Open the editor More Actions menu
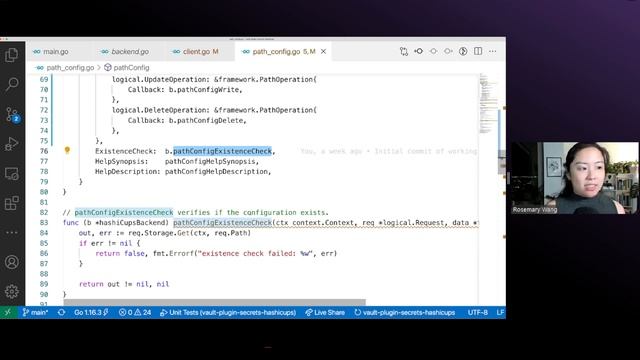Viewport: 640px width, 360px height. coord(493,51)
